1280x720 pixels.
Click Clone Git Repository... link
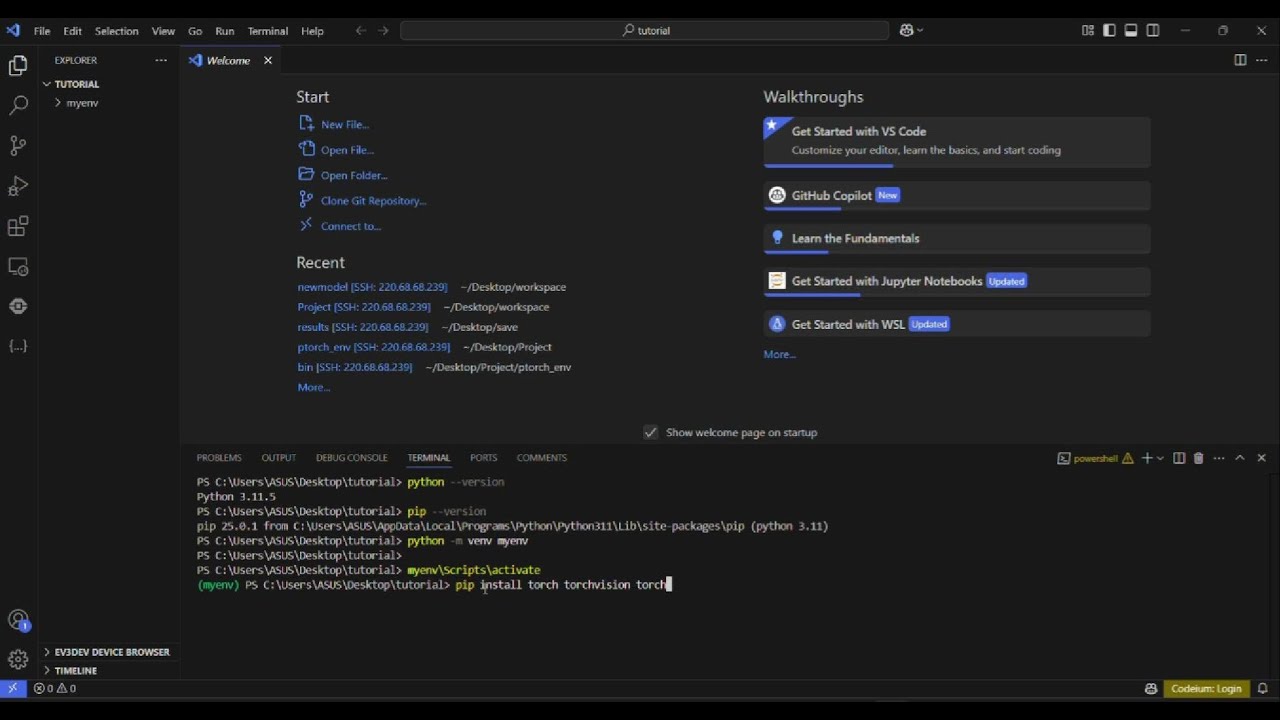point(373,200)
